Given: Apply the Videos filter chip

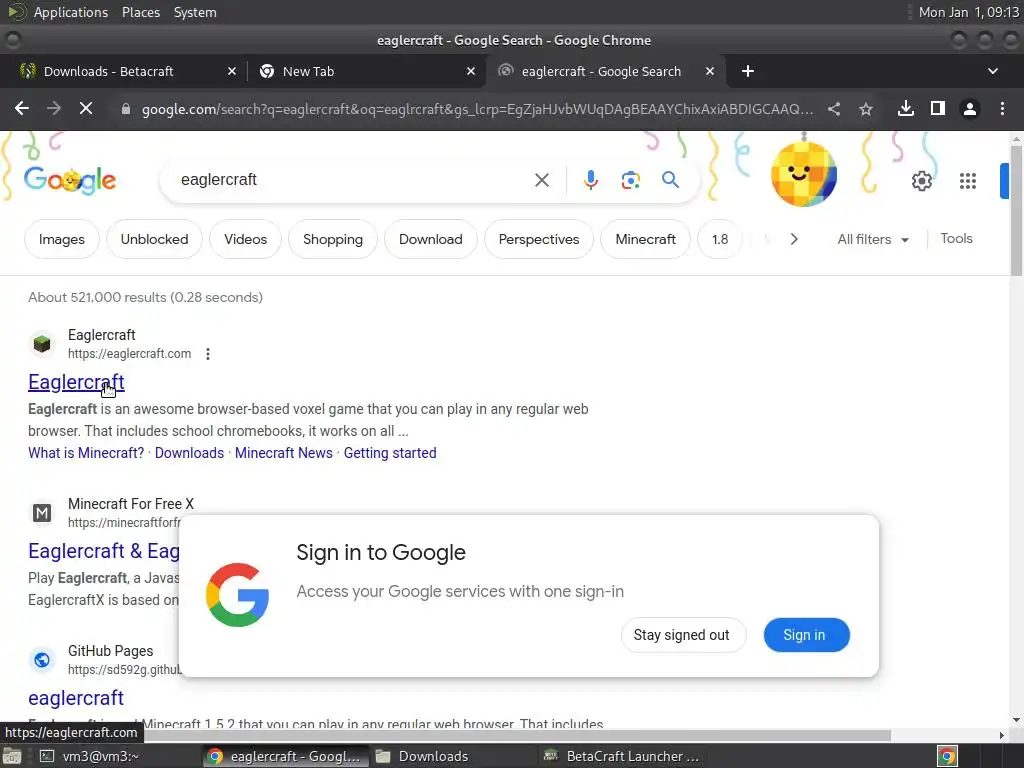Looking at the screenshot, I should pos(246,239).
